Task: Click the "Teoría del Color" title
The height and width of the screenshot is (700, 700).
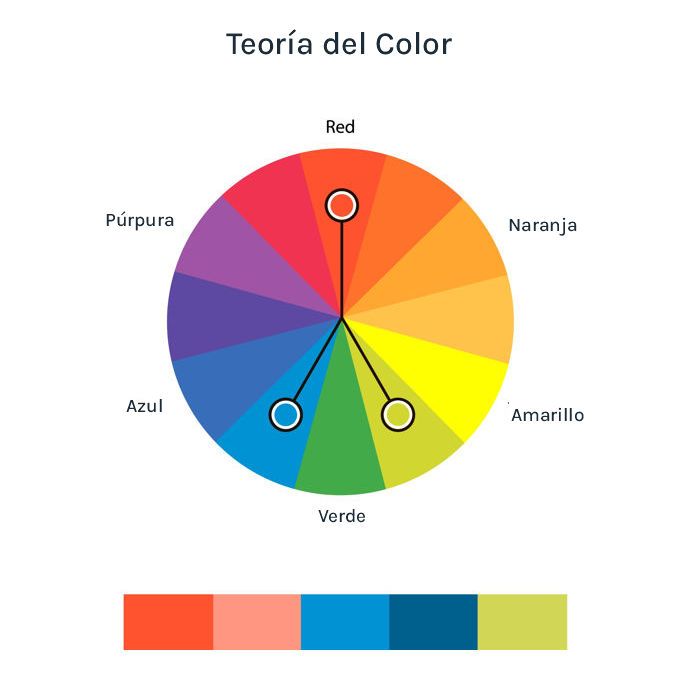Action: pyautogui.click(x=339, y=45)
